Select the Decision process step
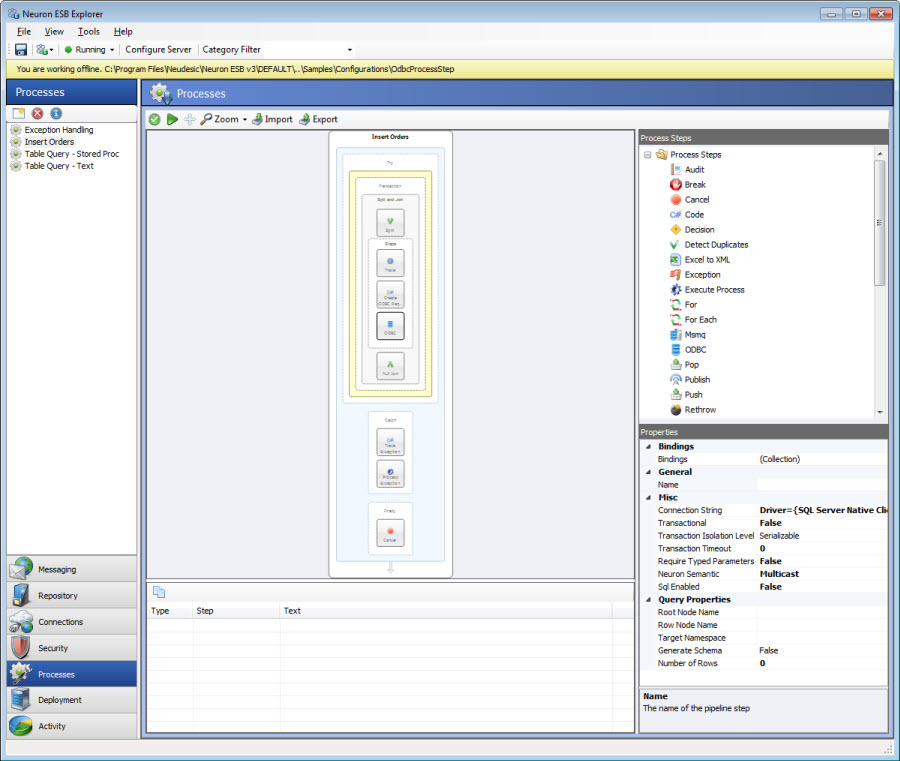Screen dimensions: 900x761 (x=692, y=230)
